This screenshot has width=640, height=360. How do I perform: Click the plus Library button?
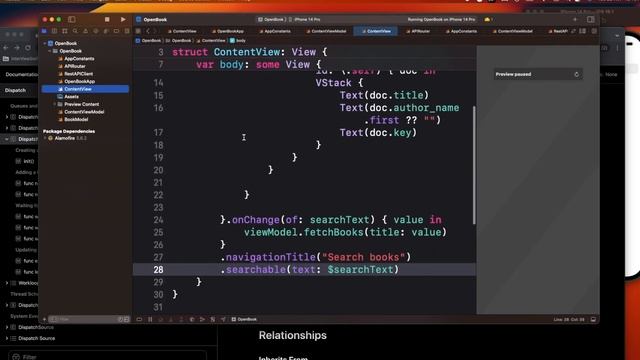575,20
